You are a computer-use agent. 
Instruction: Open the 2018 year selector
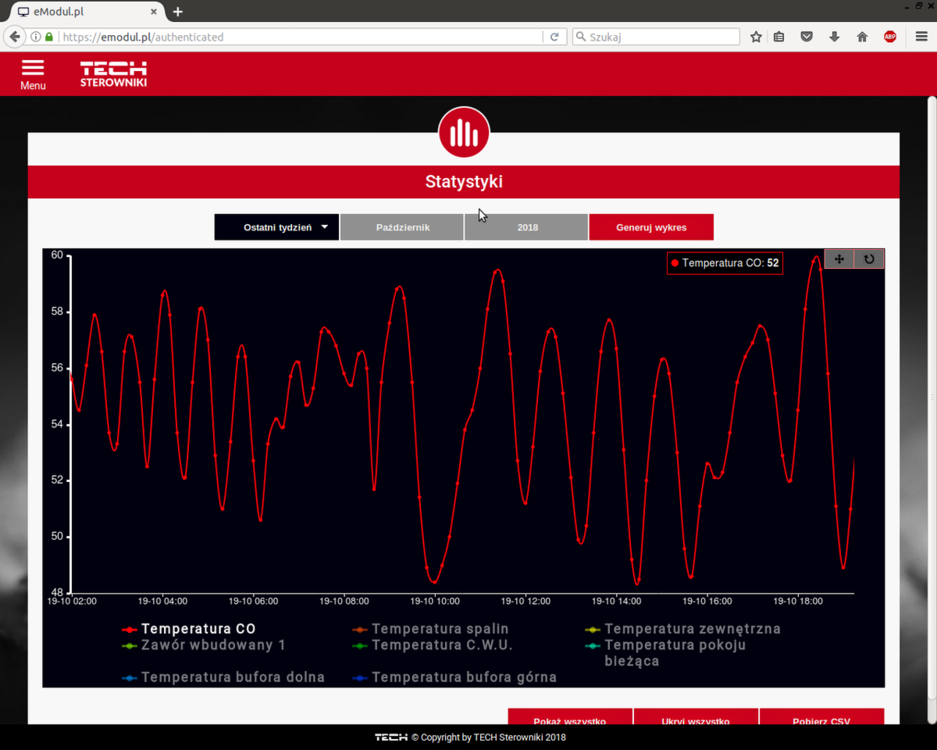(x=527, y=227)
